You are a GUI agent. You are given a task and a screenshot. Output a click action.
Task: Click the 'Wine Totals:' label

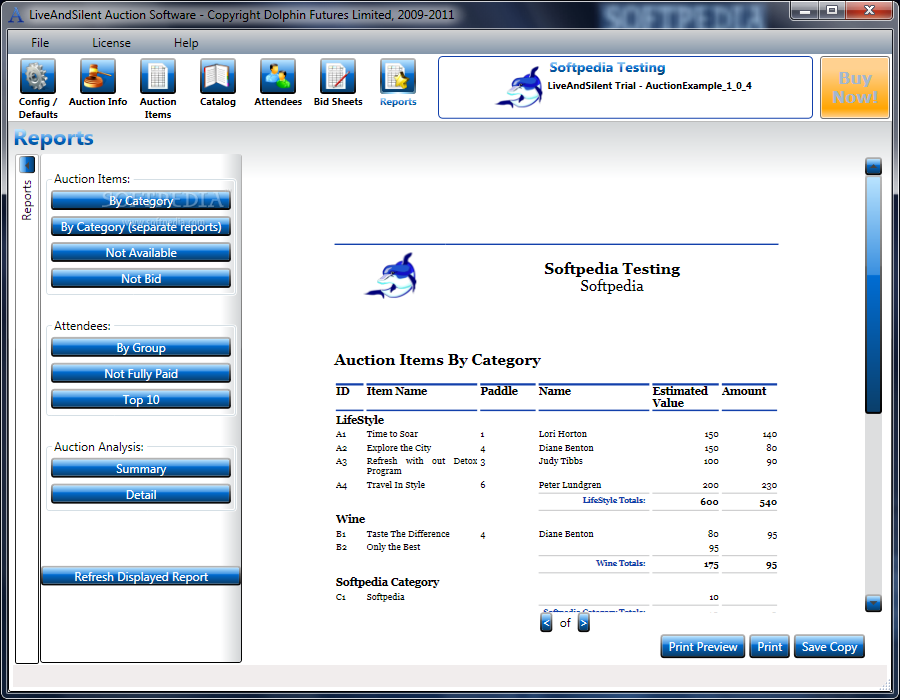point(620,563)
